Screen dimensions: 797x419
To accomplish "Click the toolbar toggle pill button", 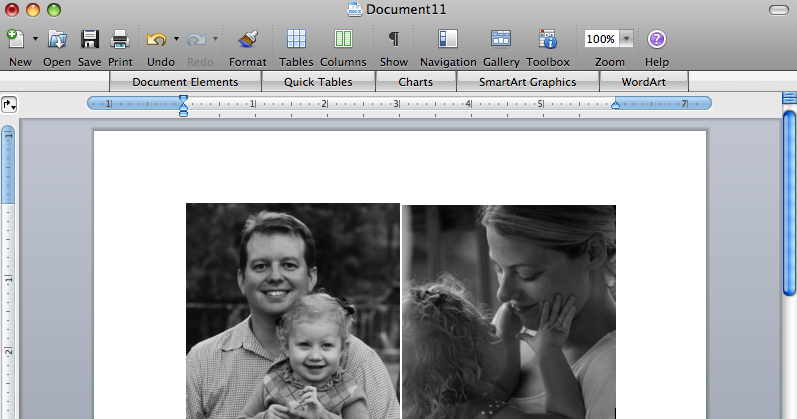I will click(779, 10).
